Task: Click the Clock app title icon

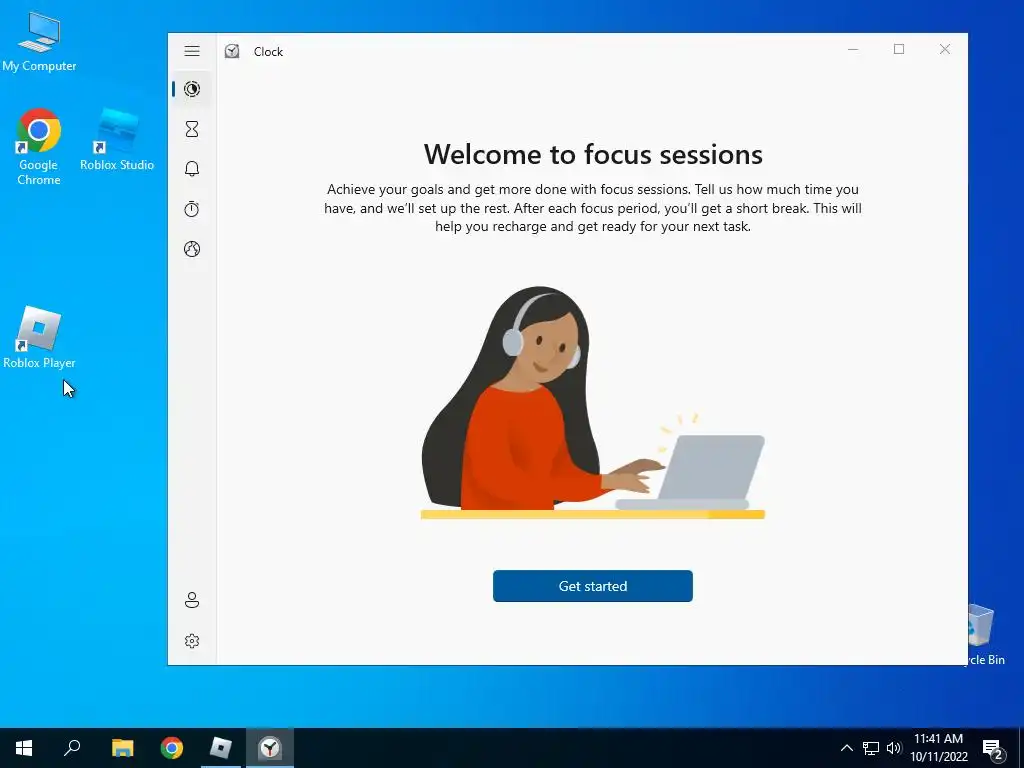Action: 232,52
